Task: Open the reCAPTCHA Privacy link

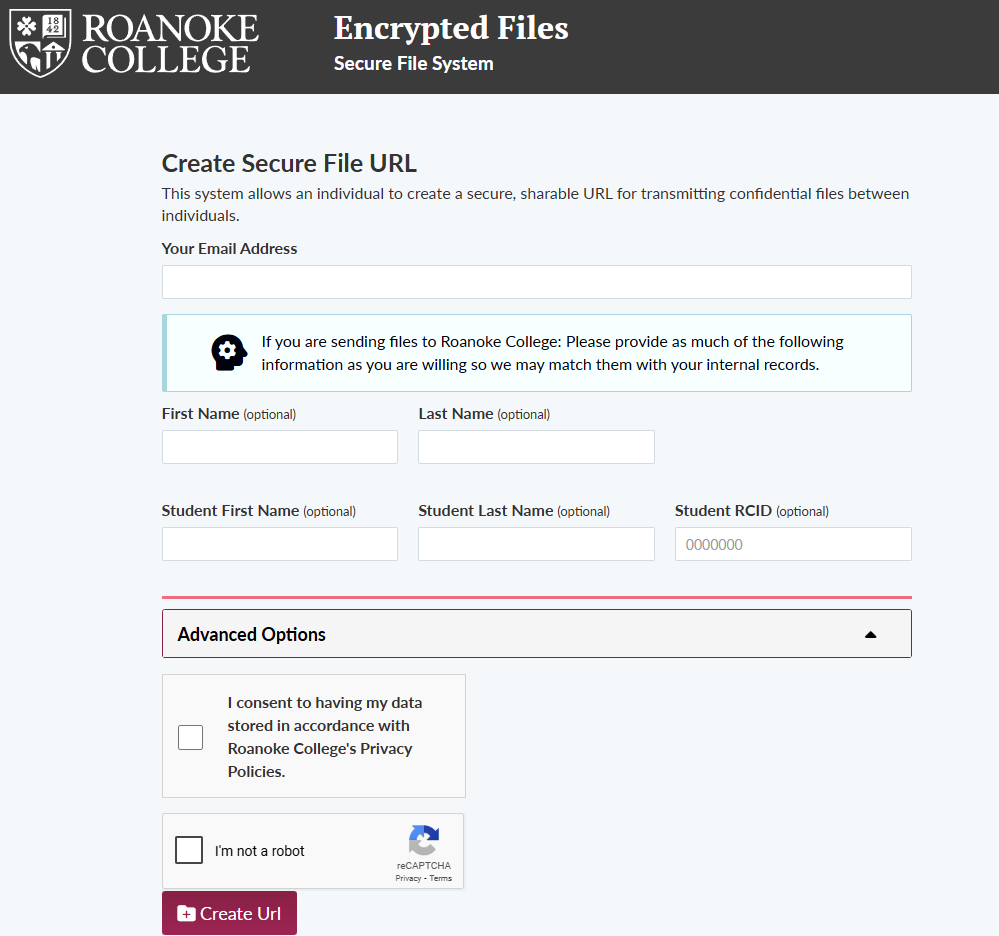Action: coord(407,878)
